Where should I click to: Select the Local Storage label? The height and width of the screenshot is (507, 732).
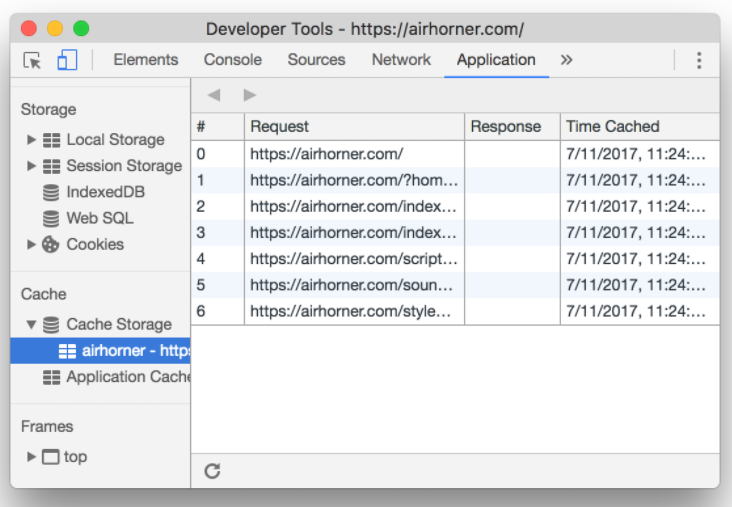pyautogui.click(x=115, y=140)
